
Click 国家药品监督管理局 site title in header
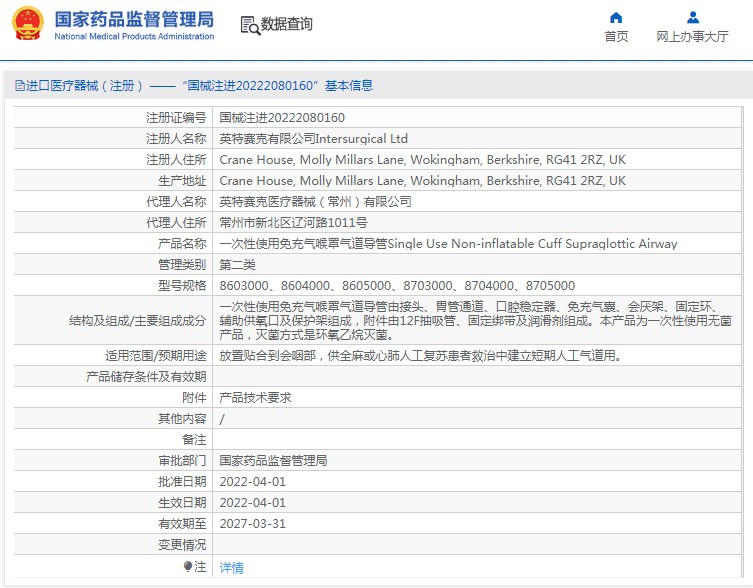[x=134, y=20]
